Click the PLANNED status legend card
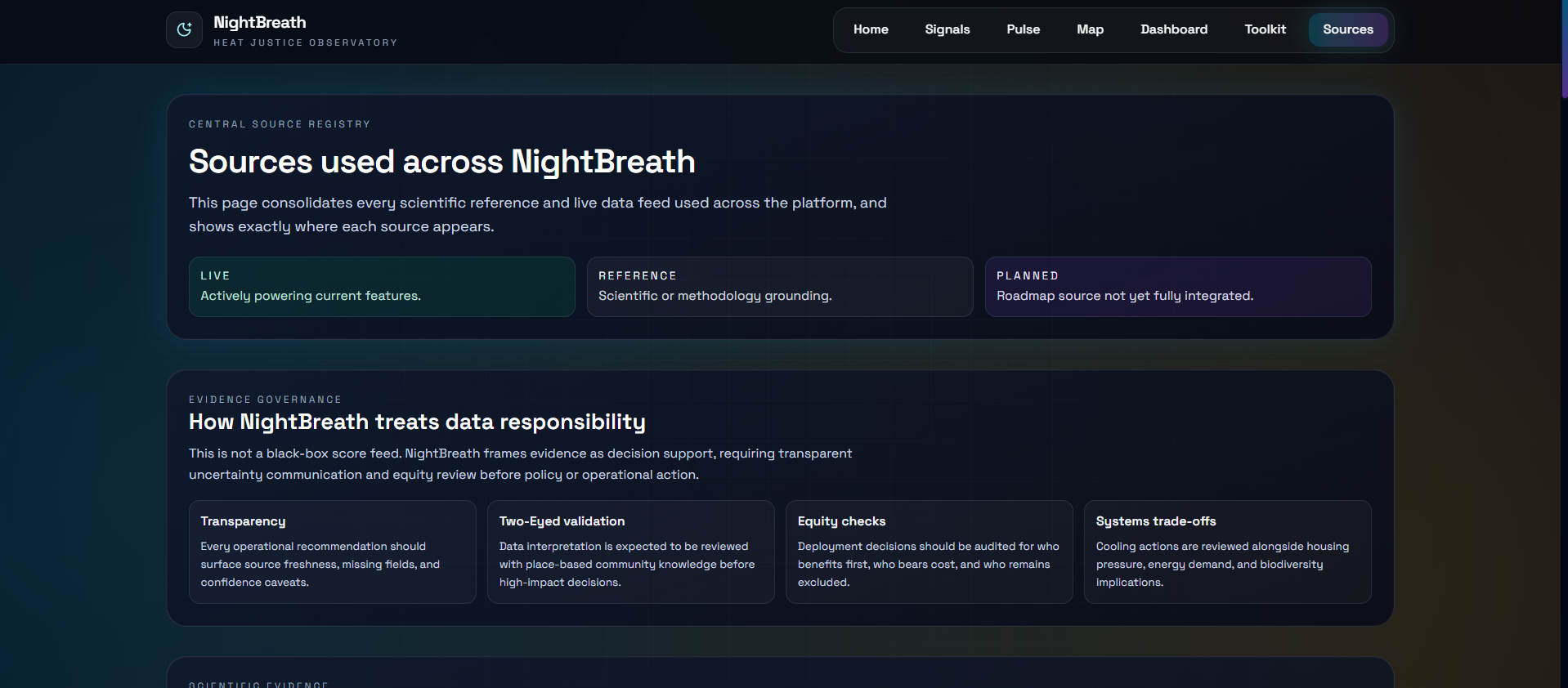The width and height of the screenshot is (1568, 688). (x=1178, y=287)
